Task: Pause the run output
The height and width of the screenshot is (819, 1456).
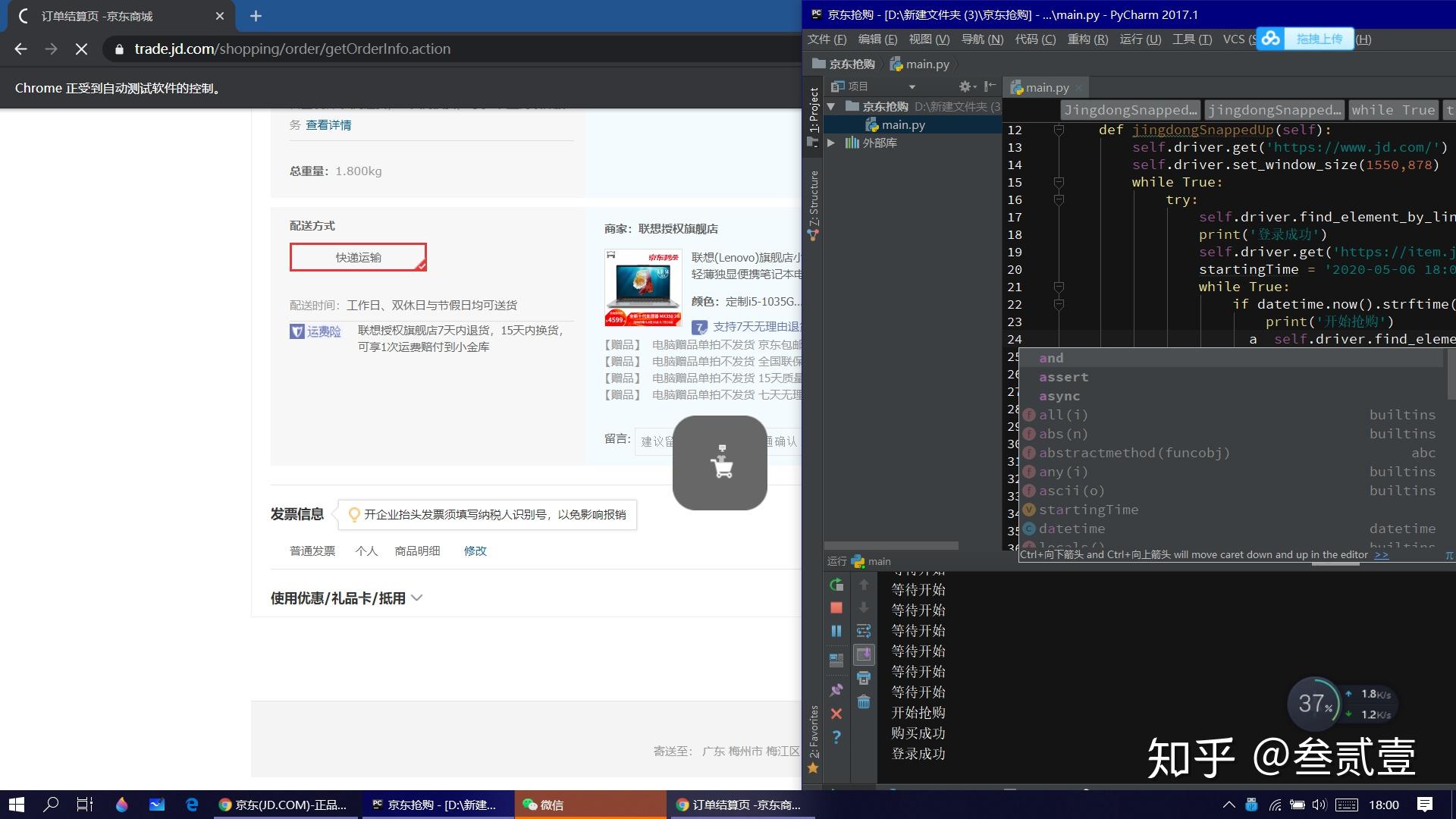Action: click(836, 631)
